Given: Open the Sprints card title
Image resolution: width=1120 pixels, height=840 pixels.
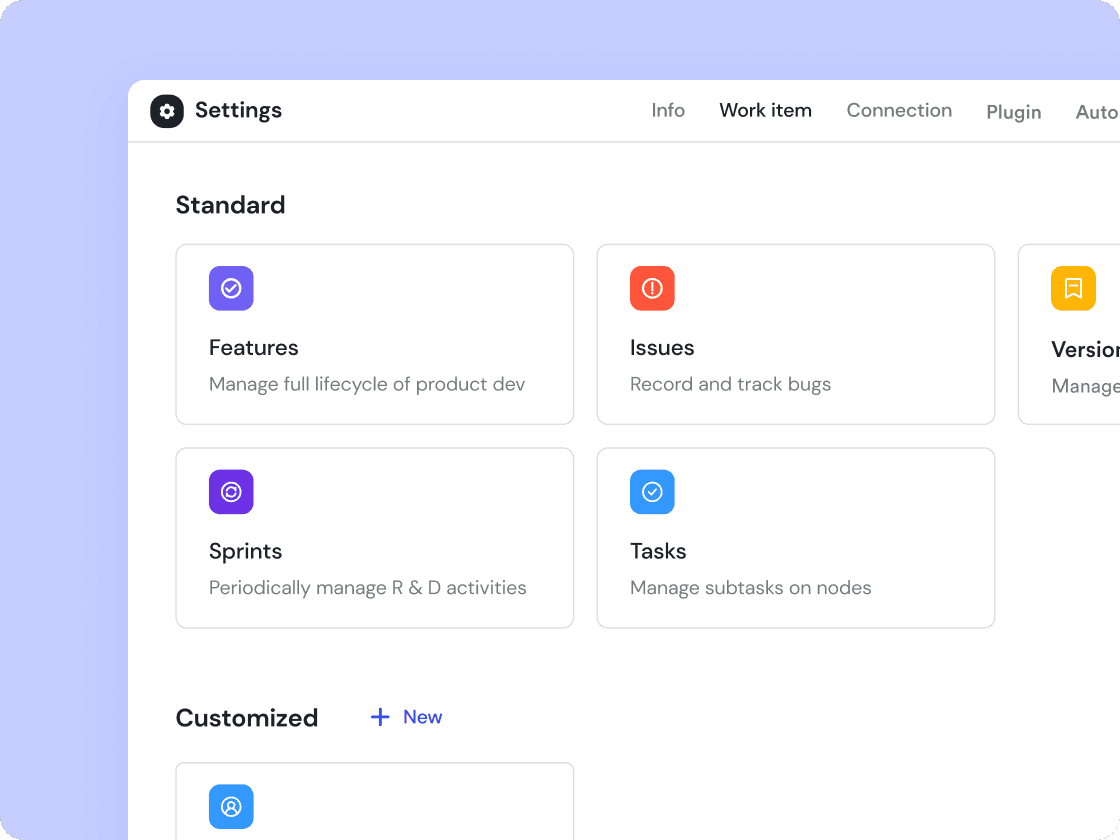Looking at the screenshot, I should tap(245, 551).
